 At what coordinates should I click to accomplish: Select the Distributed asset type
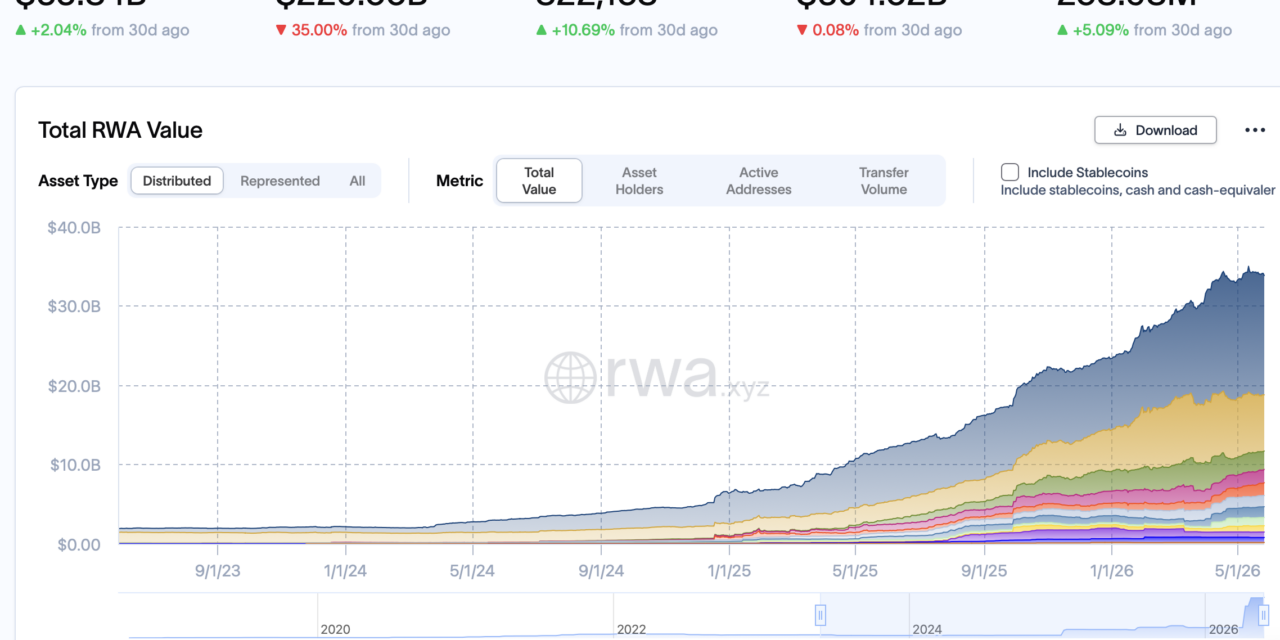click(177, 181)
